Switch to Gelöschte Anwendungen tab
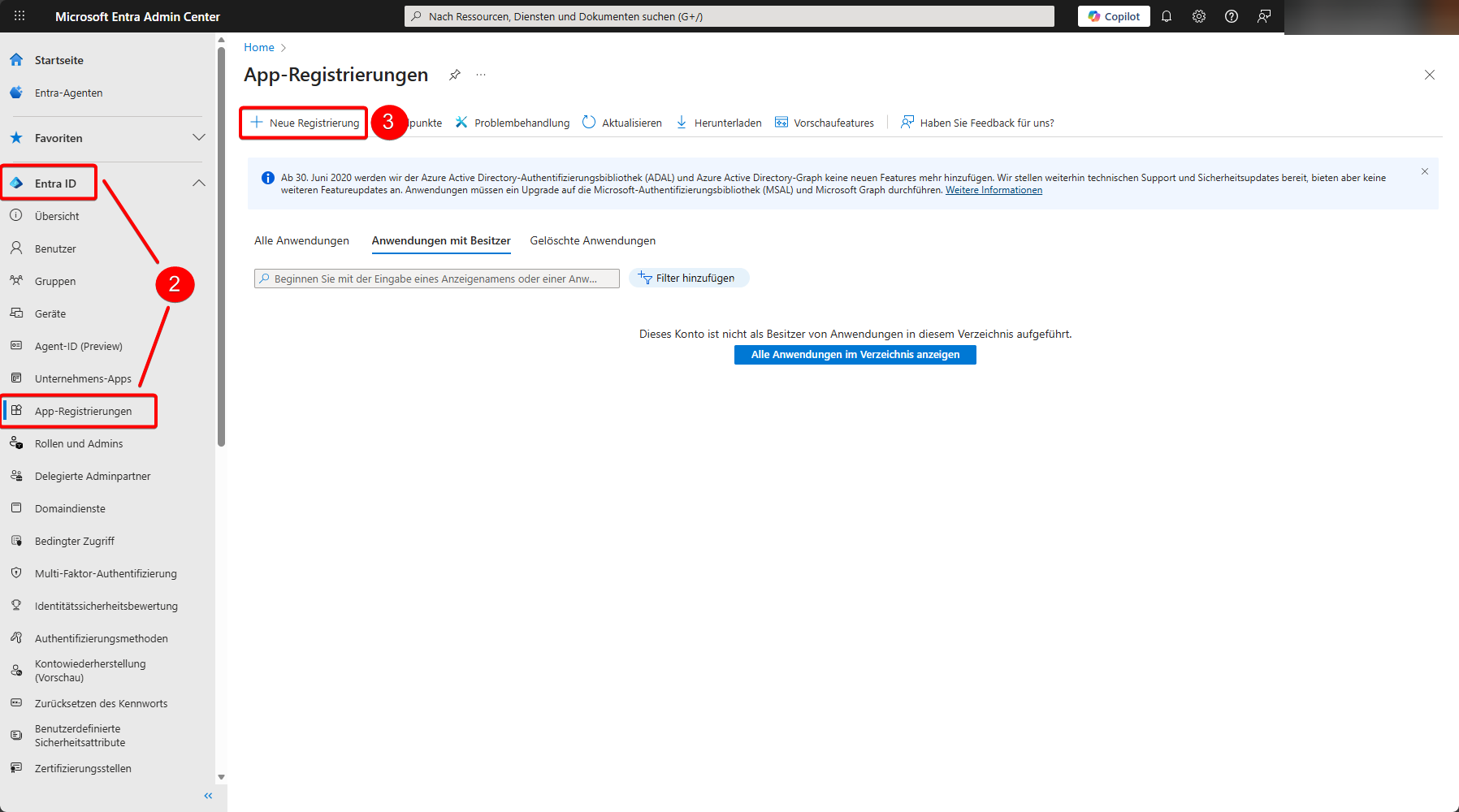Image resolution: width=1459 pixels, height=812 pixels. [592, 240]
